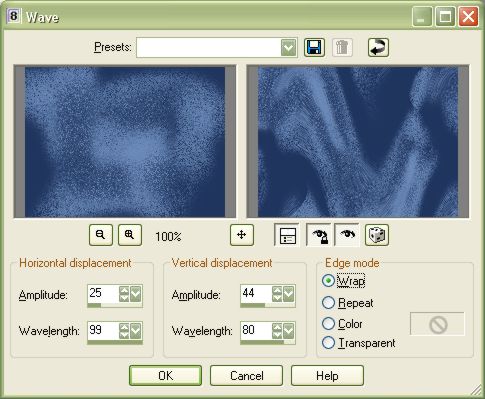
Task: Click the Auto Proof eye-with-lock icon
Action: click(x=319, y=235)
